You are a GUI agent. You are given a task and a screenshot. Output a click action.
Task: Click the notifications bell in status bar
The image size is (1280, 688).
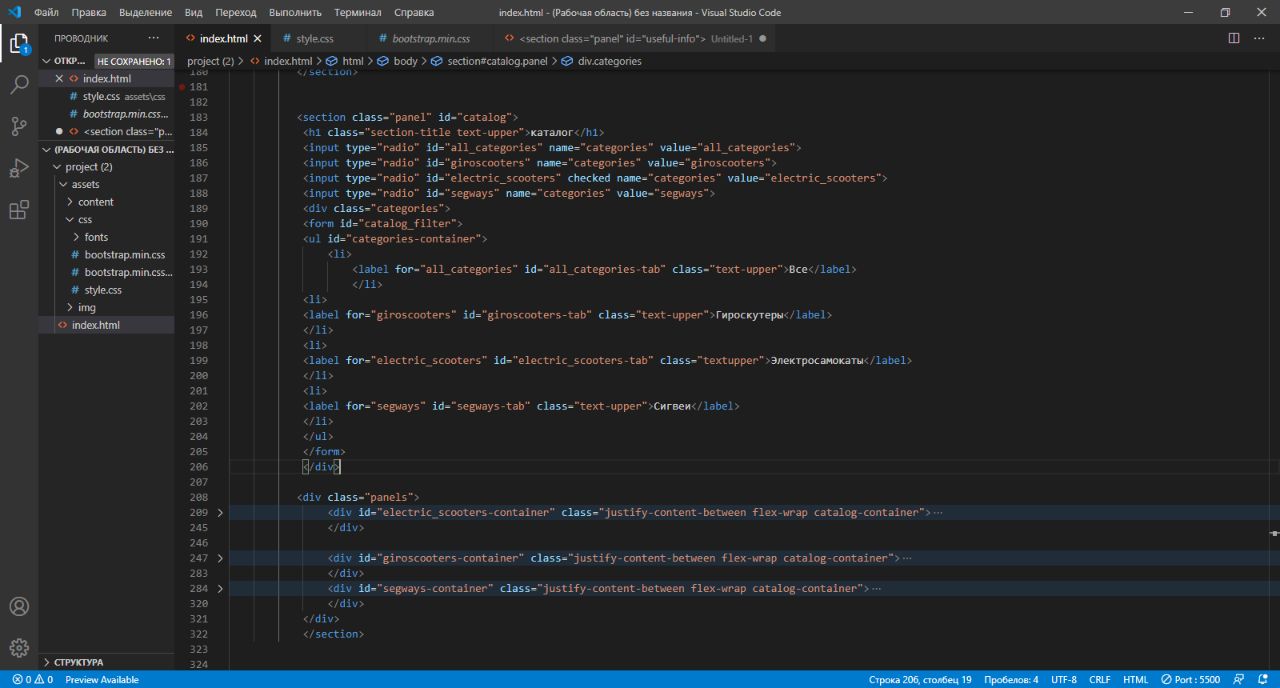tap(1263, 680)
